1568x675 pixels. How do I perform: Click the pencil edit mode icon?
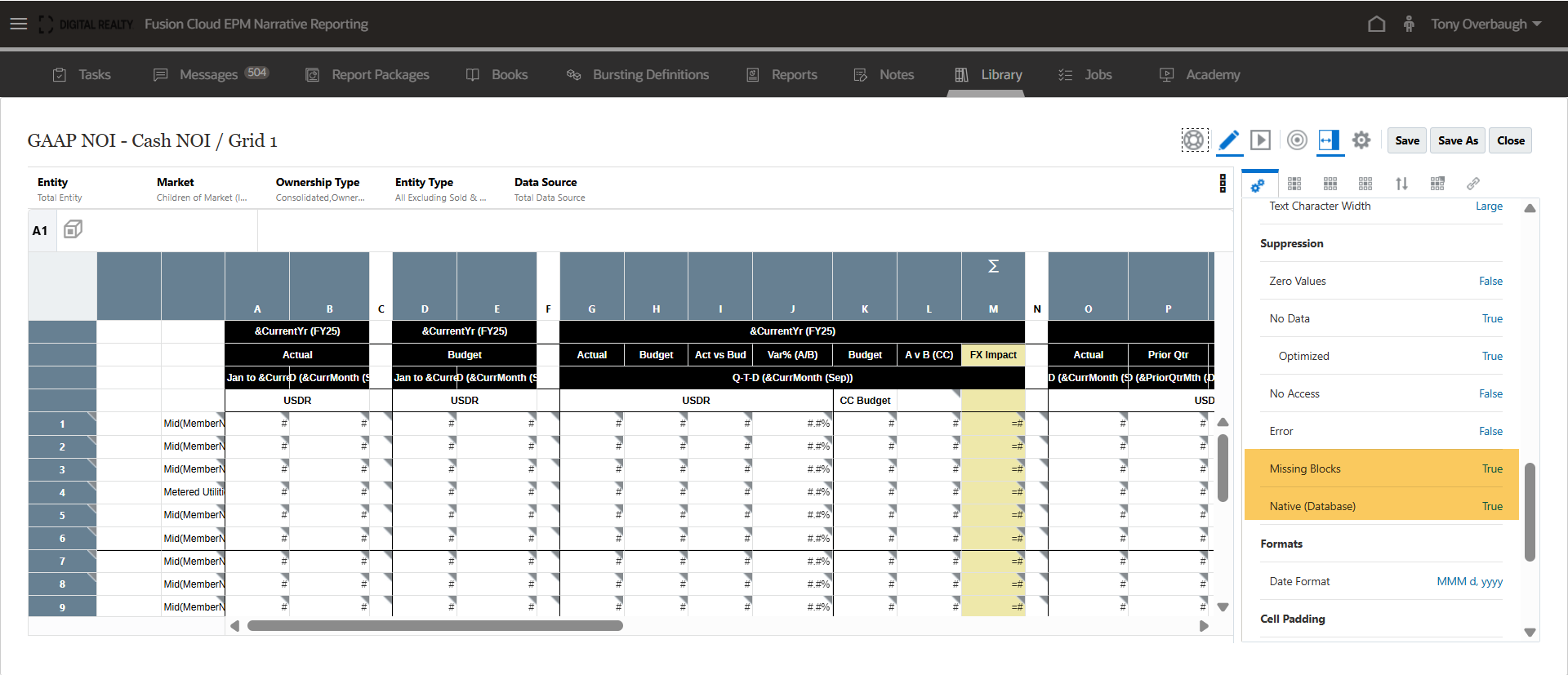point(1228,140)
